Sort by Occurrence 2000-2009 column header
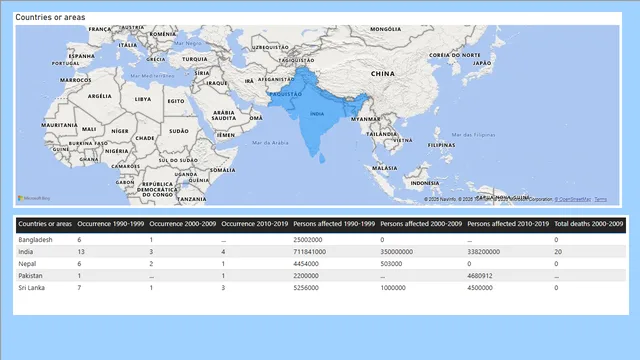 click(x=182, y=224)
